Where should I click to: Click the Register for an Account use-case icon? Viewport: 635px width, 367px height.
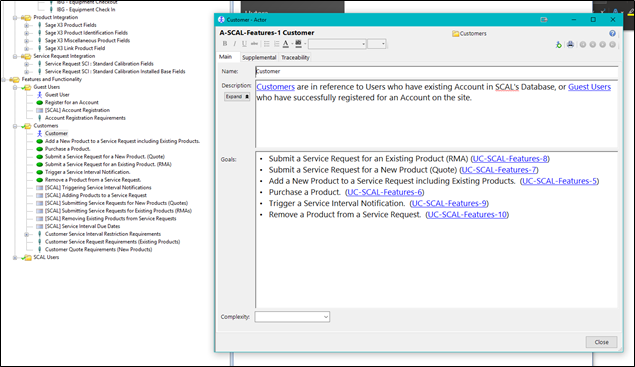coord(39,102)
